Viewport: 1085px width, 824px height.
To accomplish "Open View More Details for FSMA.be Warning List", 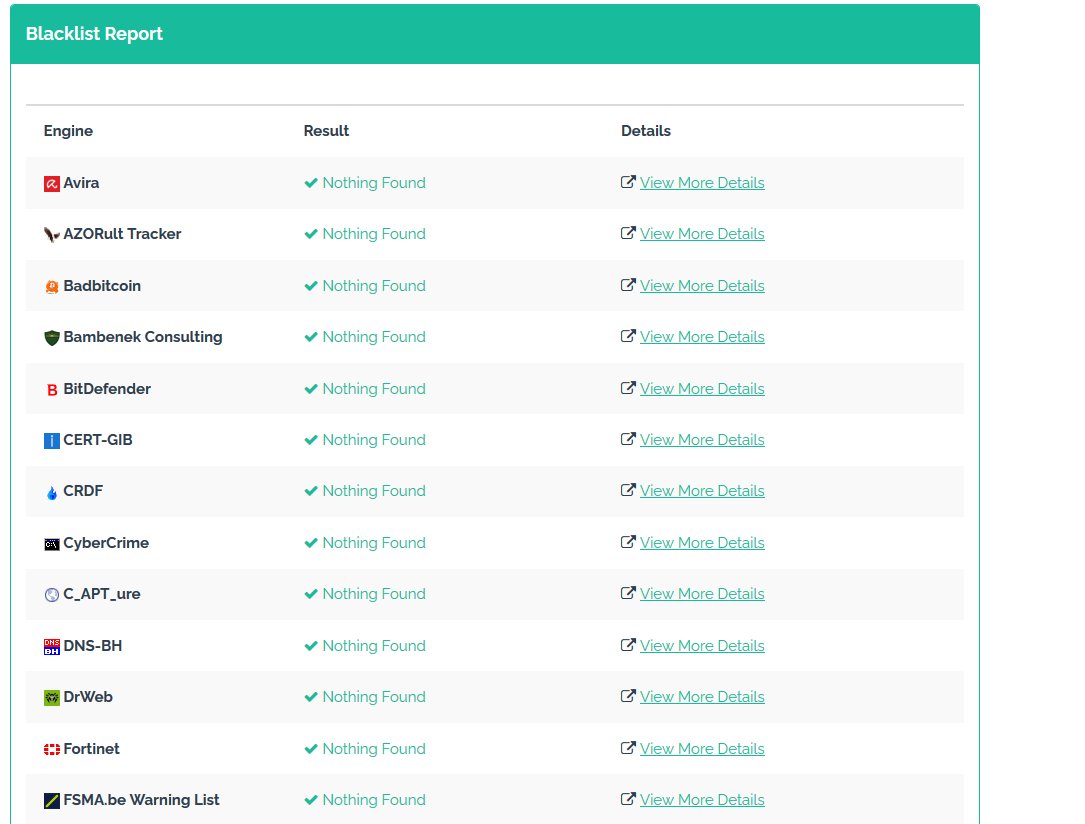I will tap(702, 800).
